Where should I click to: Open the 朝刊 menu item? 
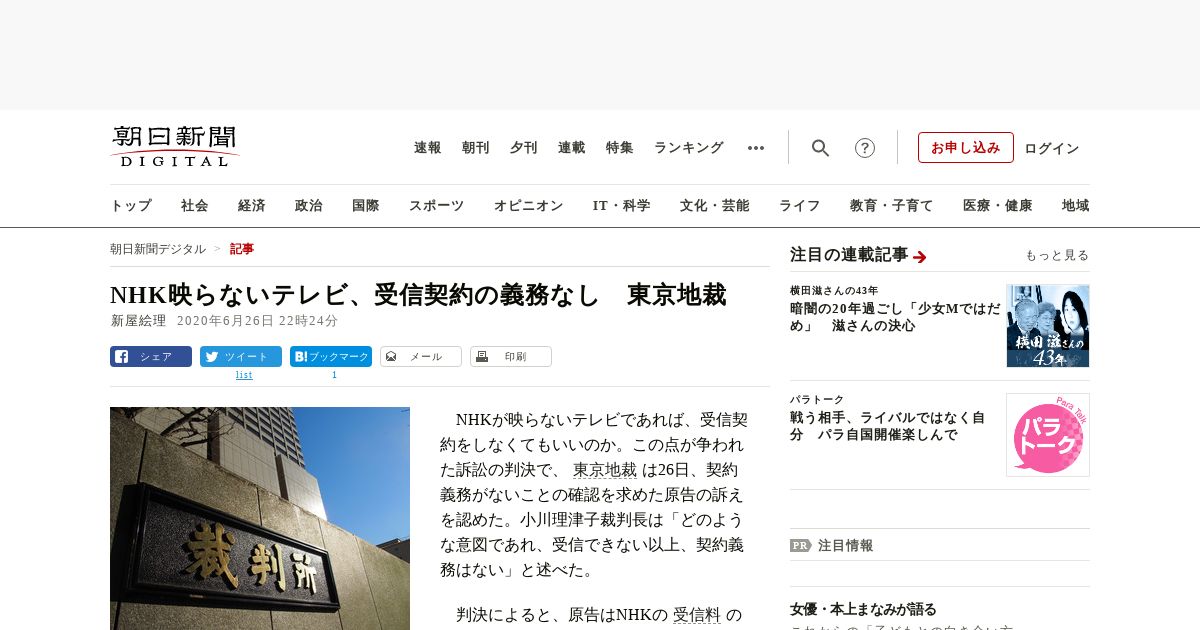(476, 148)
